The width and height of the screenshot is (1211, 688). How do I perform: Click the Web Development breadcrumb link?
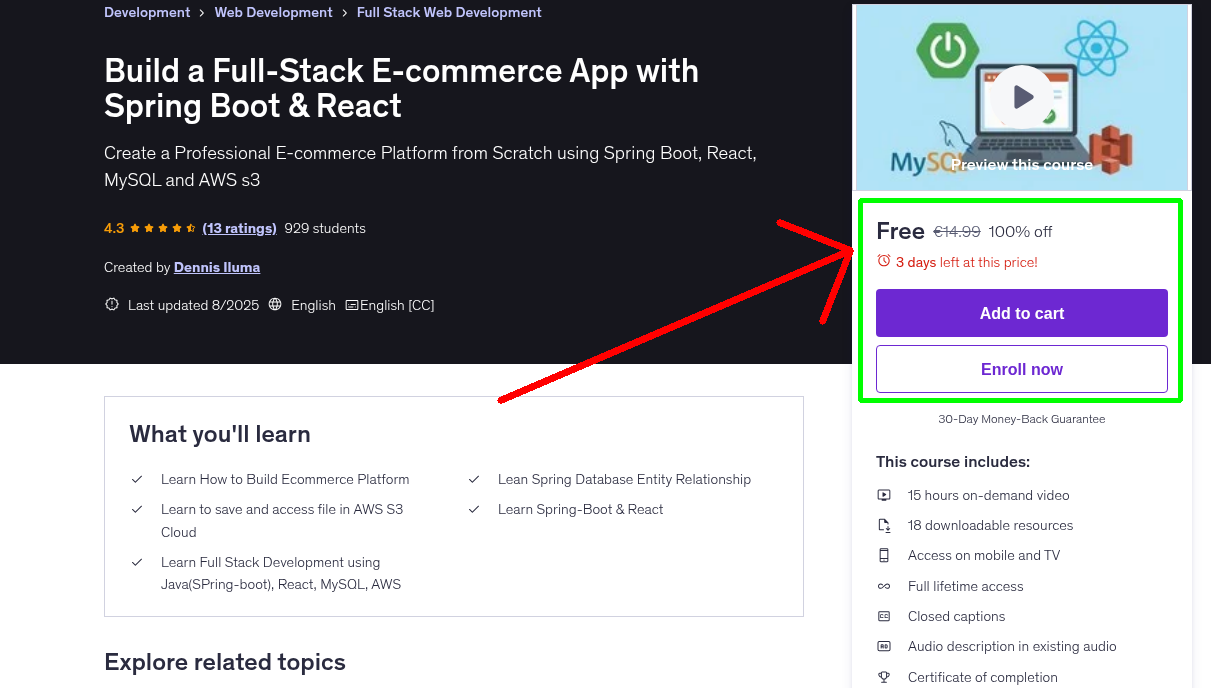273,12
